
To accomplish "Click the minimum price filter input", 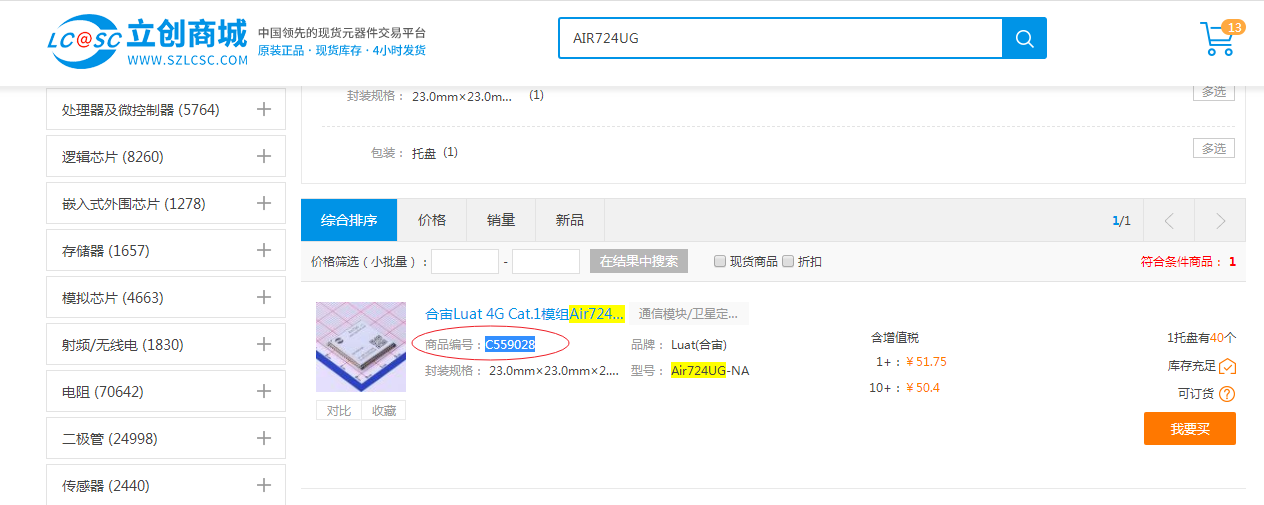I will 465,262.
